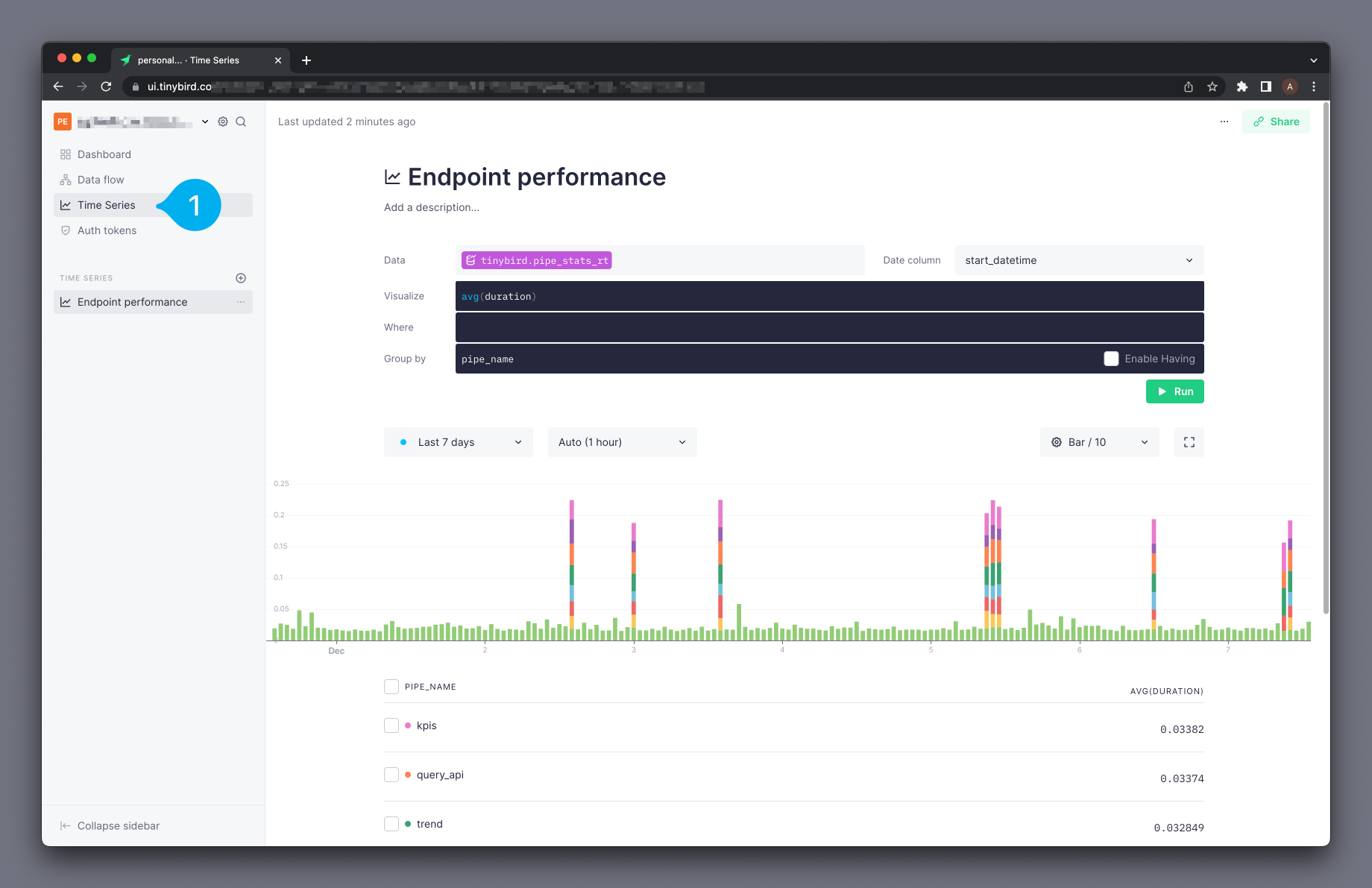Image resolution: width=1372 pixels, height=888 pixels.
Task: Open the workspace name dropdown chevron
Action: coord(205,122)
